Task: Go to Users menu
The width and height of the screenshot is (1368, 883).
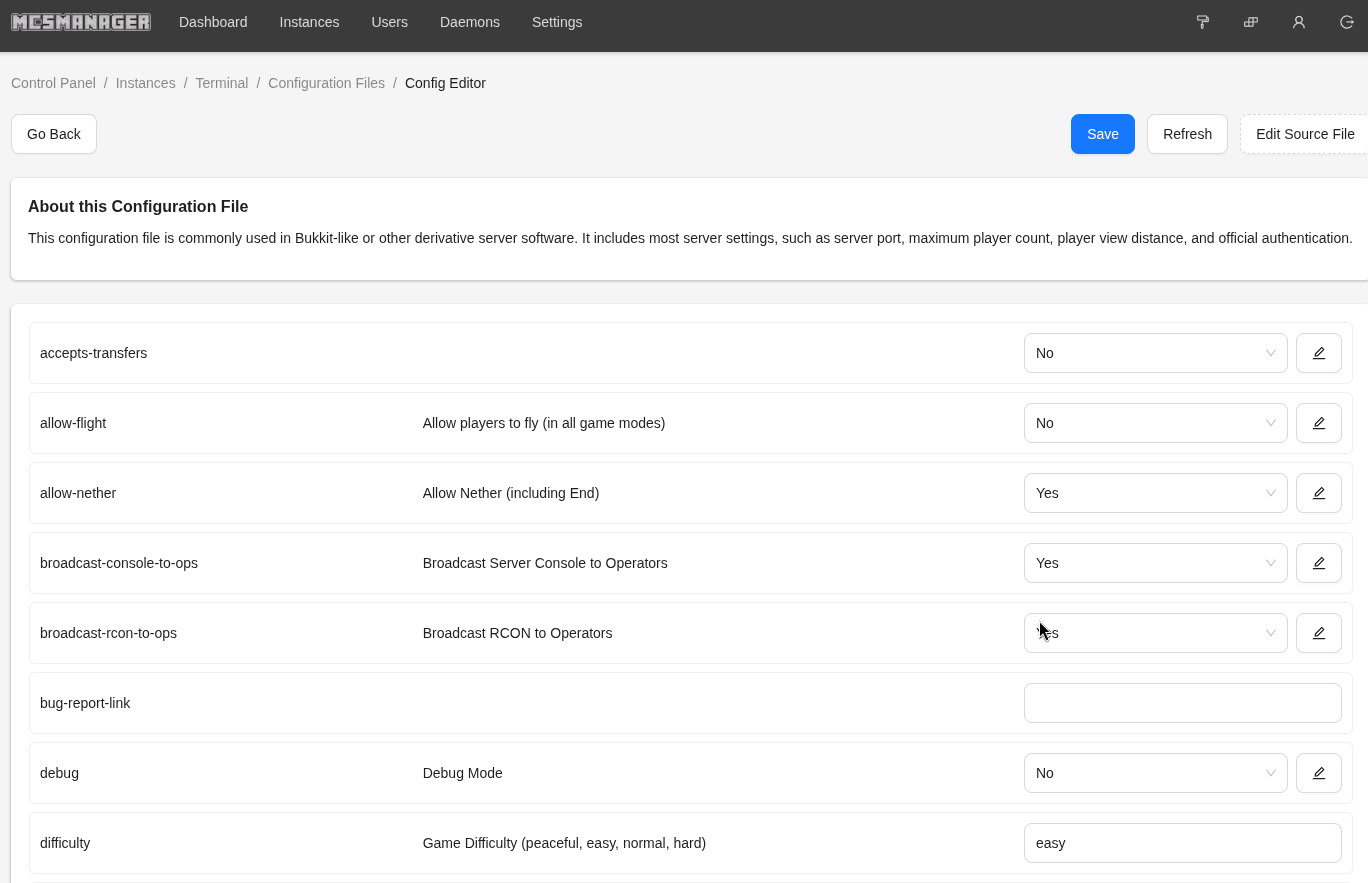Action: [x=389, y=22]
